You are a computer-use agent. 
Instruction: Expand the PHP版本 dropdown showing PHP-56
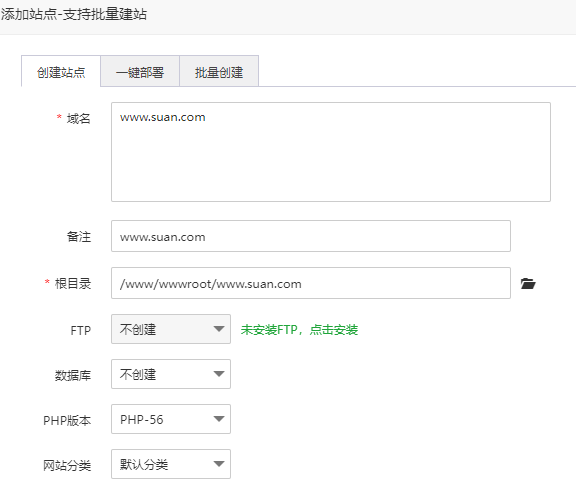point(171,419)
